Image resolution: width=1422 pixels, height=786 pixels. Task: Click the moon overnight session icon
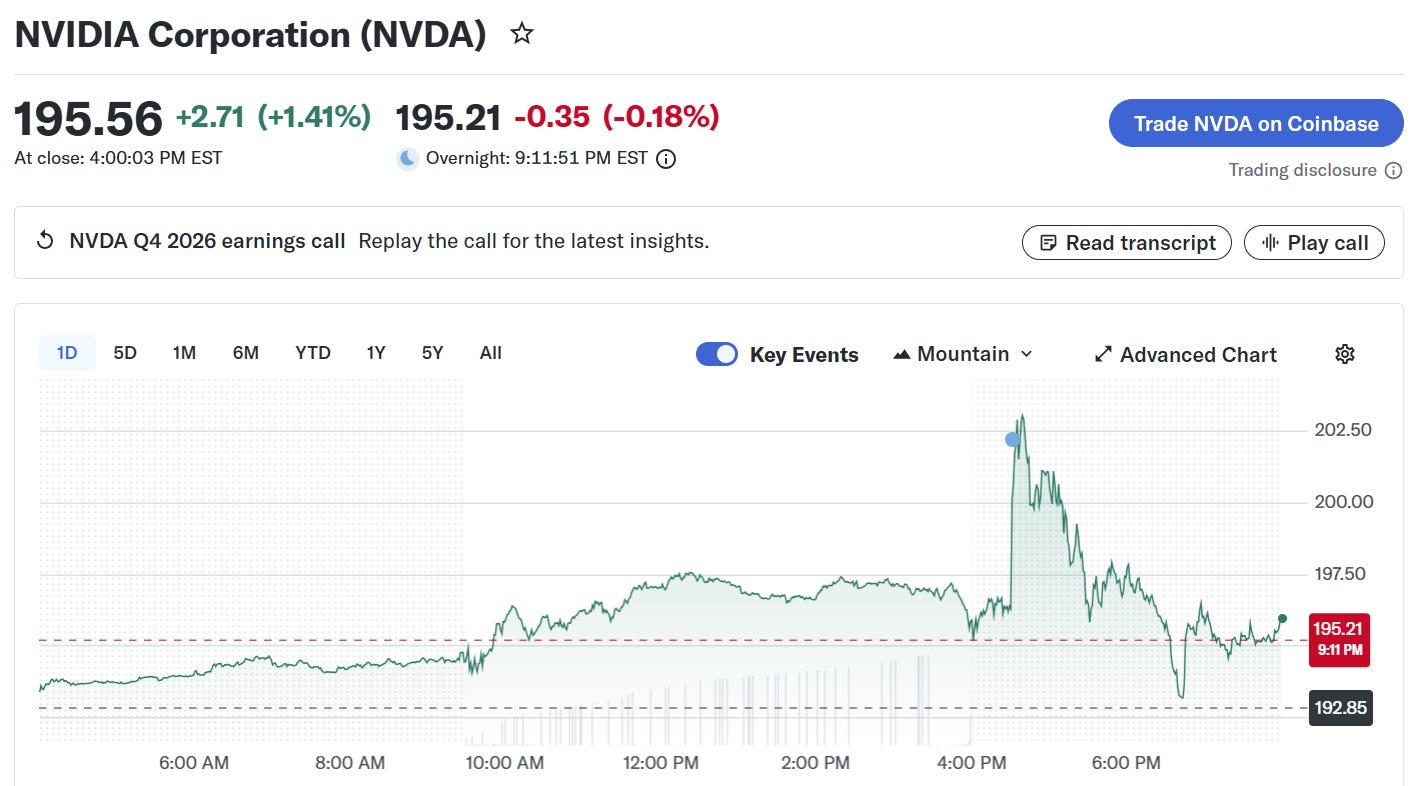[x=407, y=159]
